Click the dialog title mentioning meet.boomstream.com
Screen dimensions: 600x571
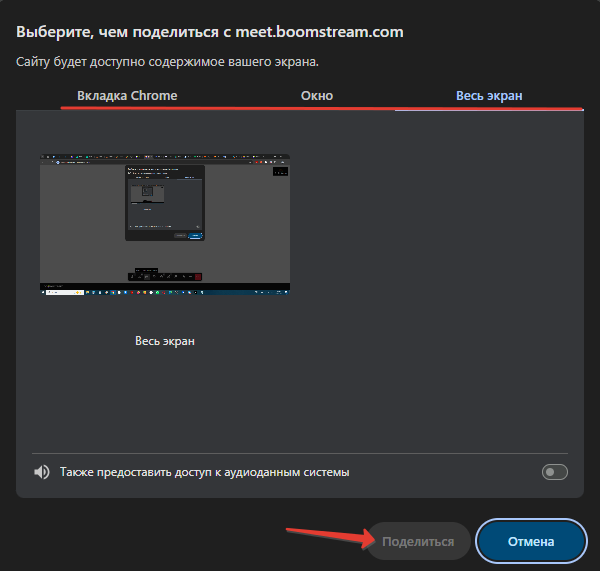[x=210, y=32]
